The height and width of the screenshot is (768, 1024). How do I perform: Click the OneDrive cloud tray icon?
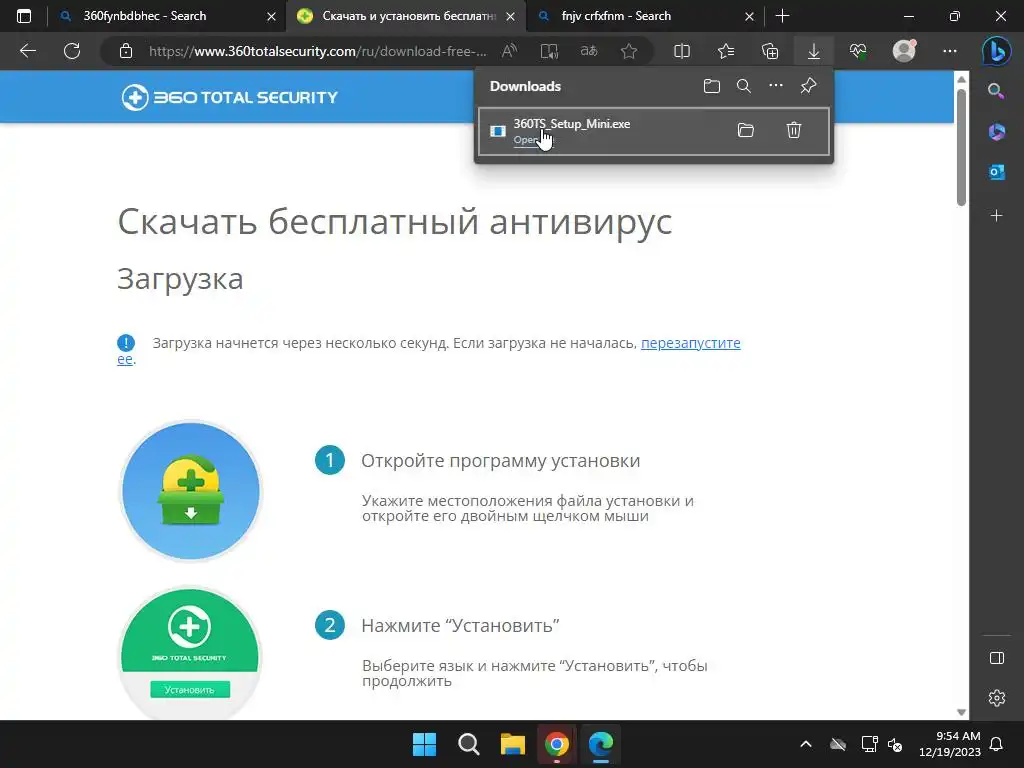(x=838, y=744)
